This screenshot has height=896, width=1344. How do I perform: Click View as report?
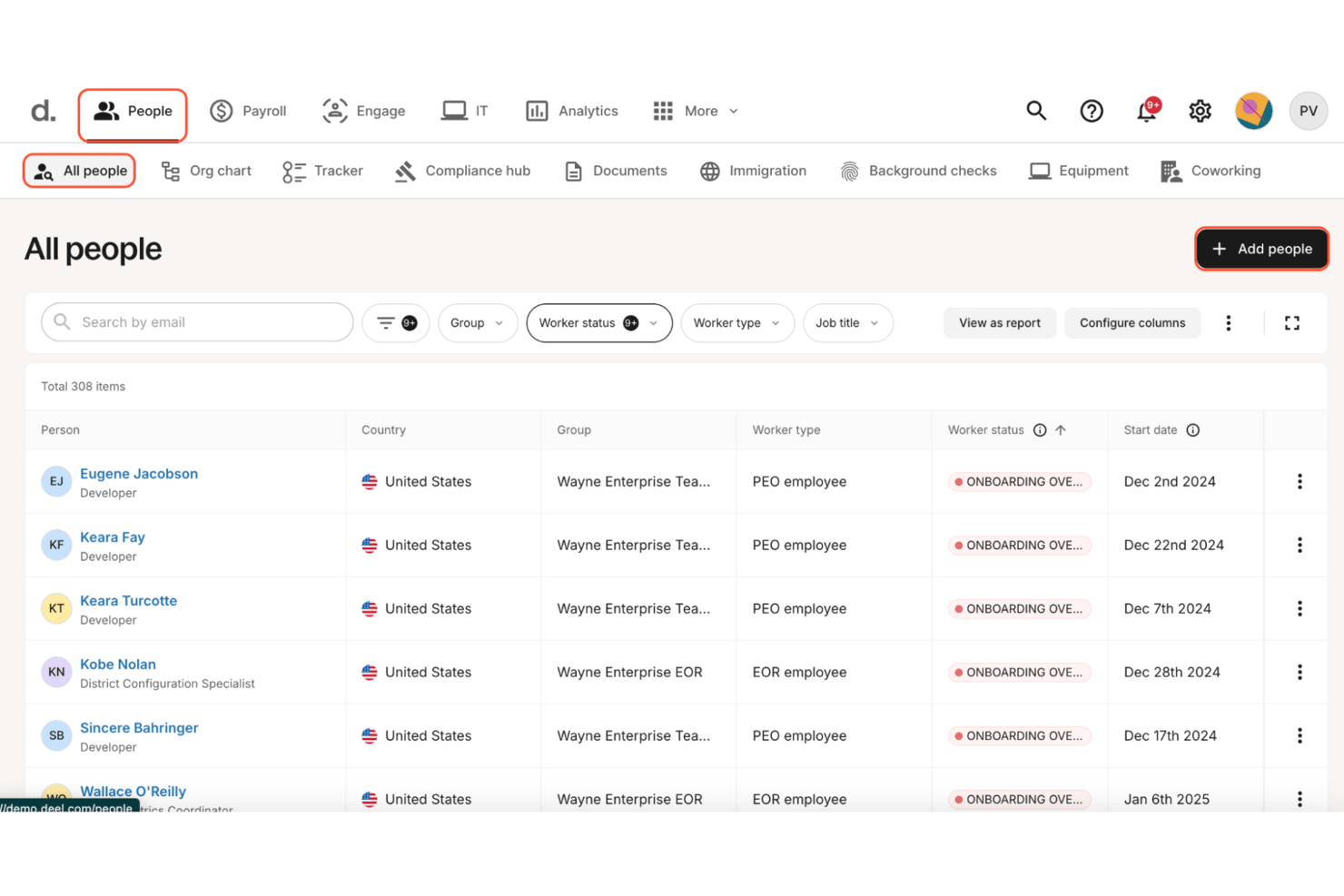(x=1000, y=323)
